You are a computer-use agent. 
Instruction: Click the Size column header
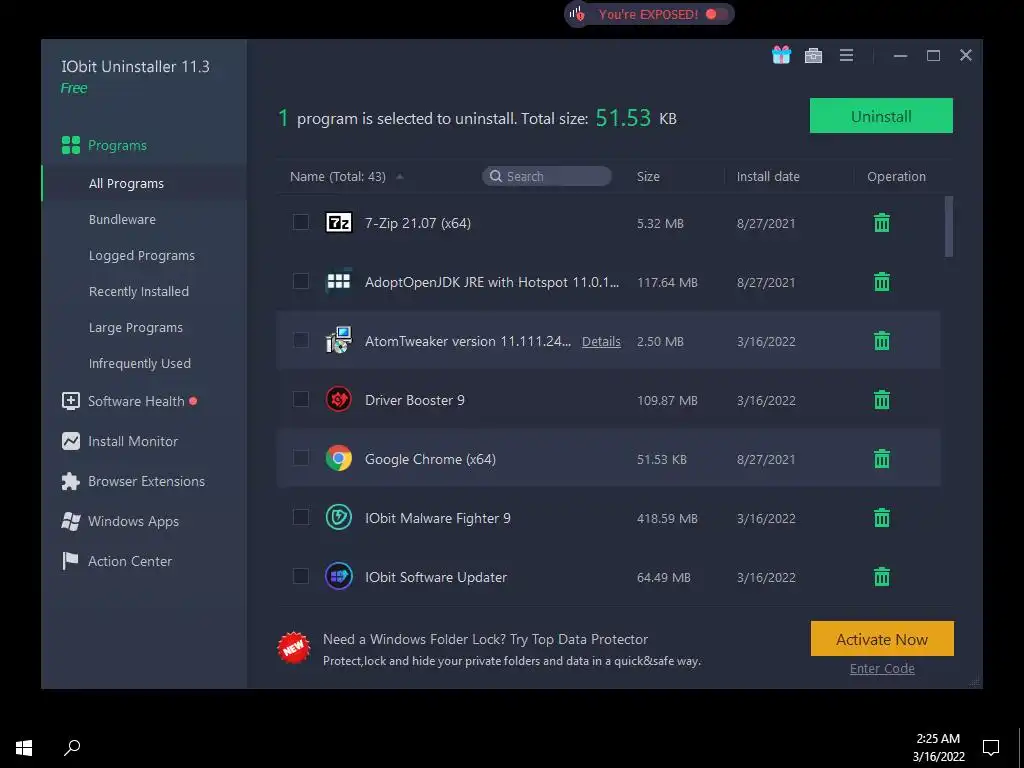coord(648,176)
